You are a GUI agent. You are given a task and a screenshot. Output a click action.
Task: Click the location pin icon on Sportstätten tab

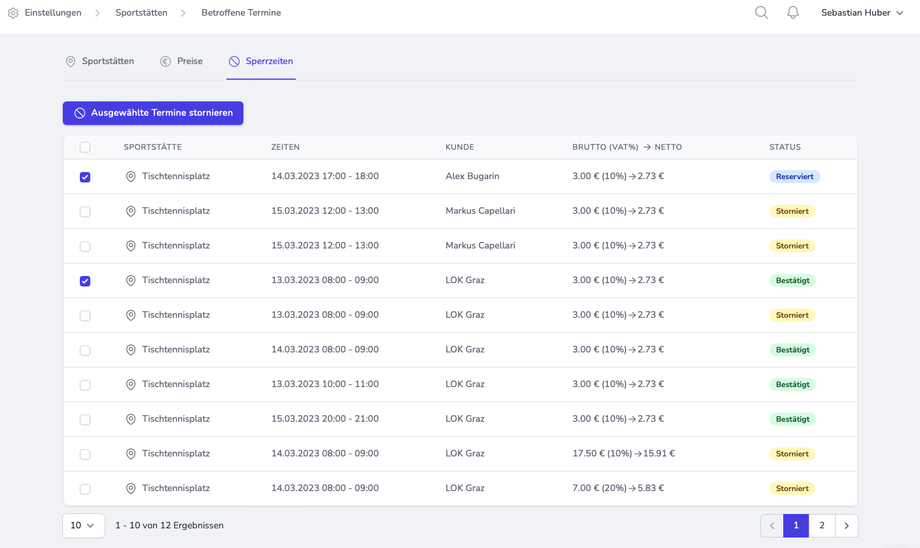pyautogui.click(x=71, y=62)
